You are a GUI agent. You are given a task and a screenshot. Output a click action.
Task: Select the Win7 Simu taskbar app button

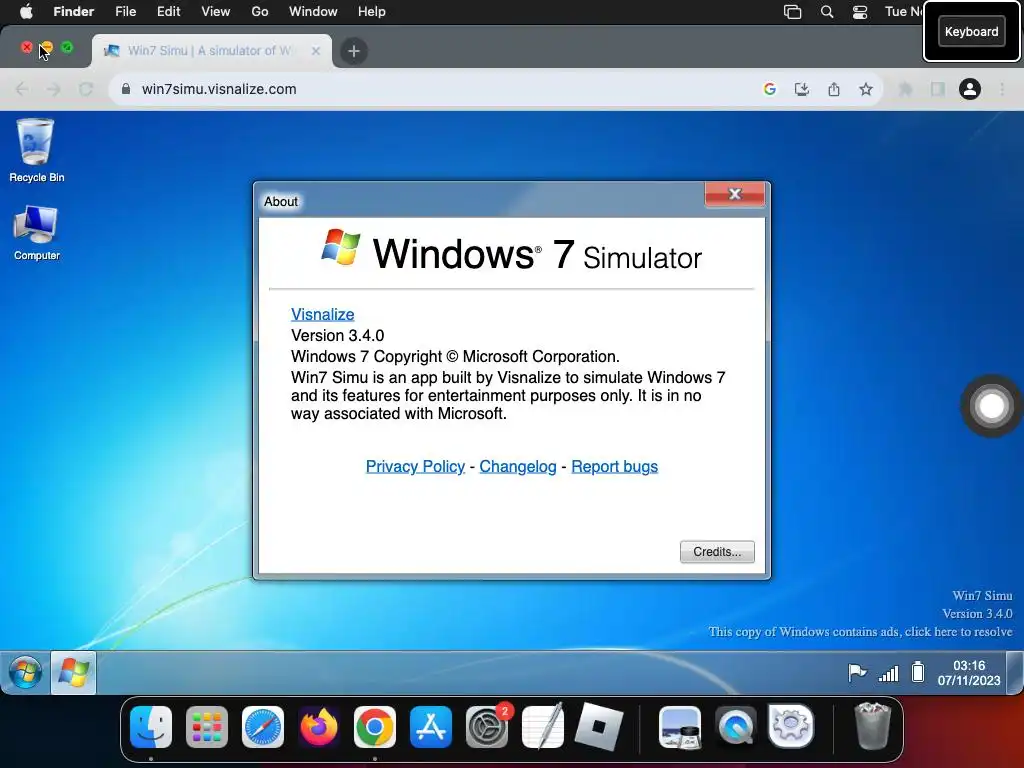pyautogui.click(x=73, y=673)
